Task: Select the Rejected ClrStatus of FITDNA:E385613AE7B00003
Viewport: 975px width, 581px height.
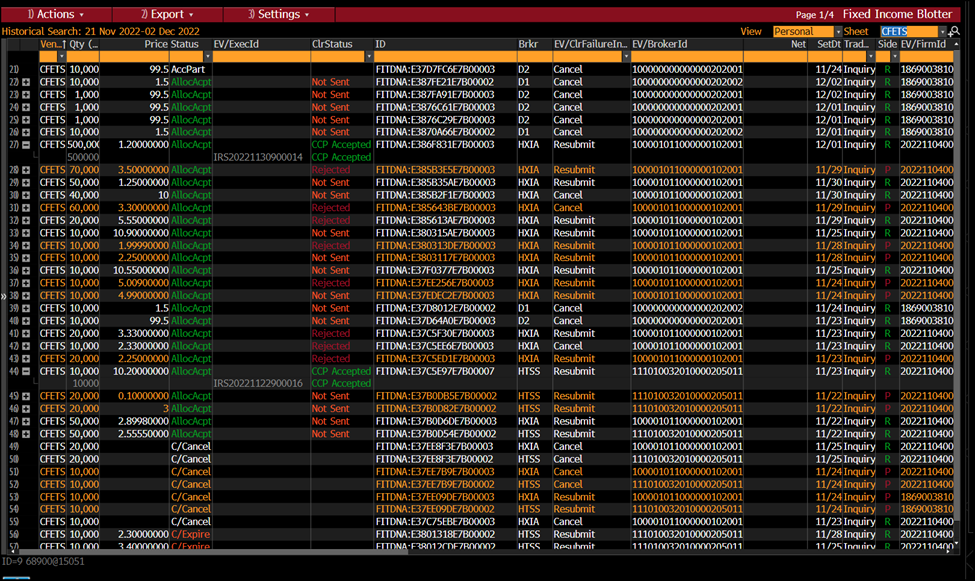Action: pos(331,220)
